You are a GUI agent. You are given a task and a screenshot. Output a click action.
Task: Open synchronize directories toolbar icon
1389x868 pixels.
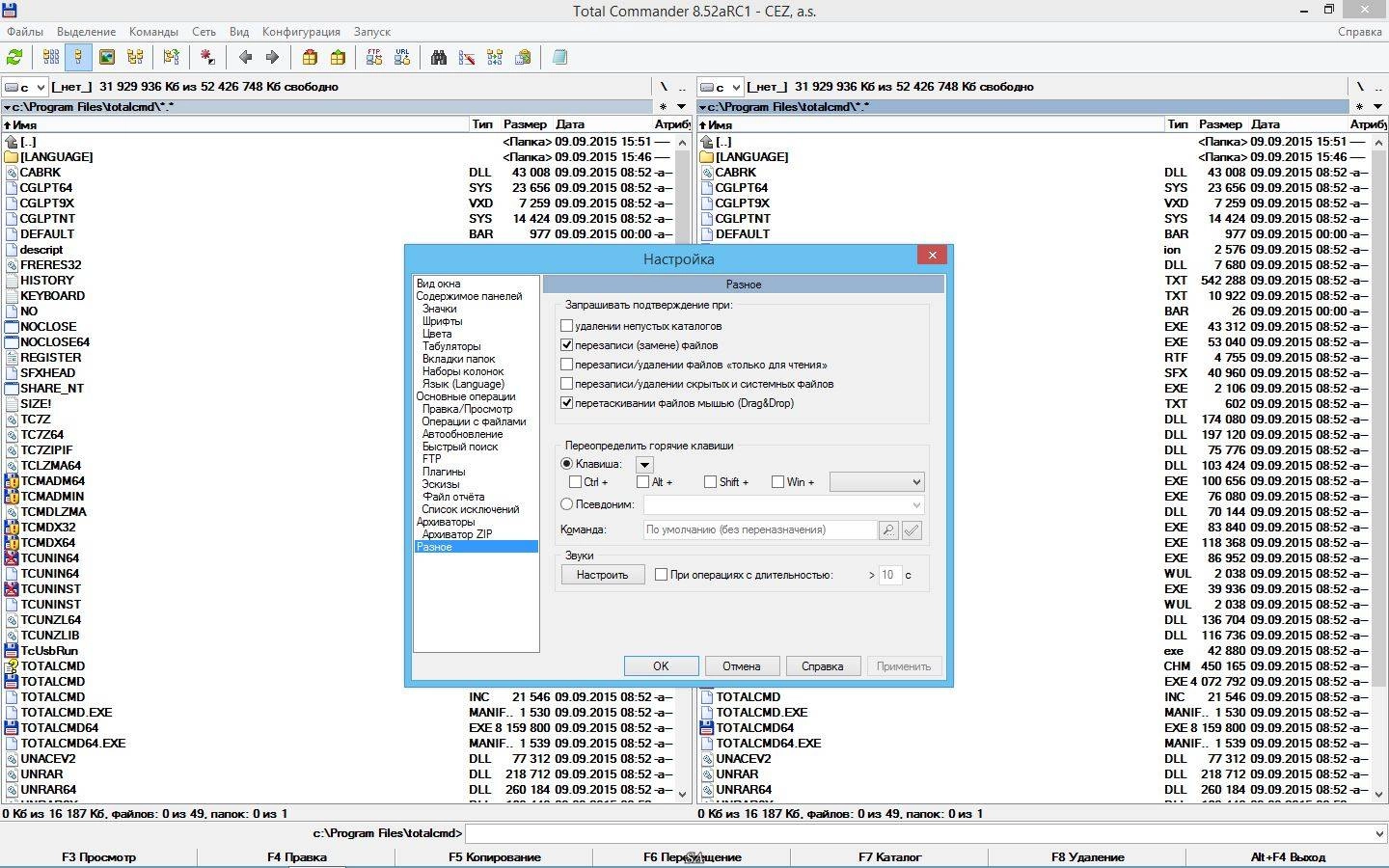point(495,58)
